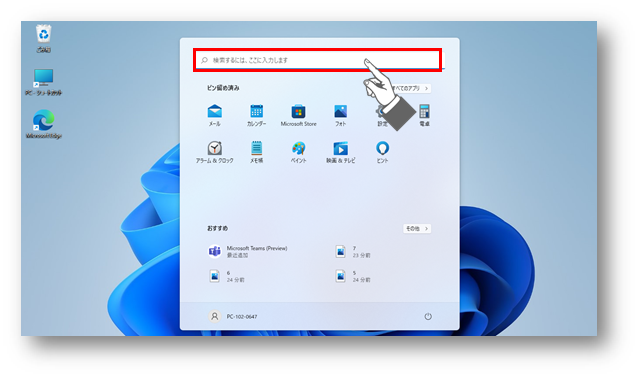Click the その他 button in おすすめ
The width and height of the screenshot is (639, 378).
tap(417, 229)
